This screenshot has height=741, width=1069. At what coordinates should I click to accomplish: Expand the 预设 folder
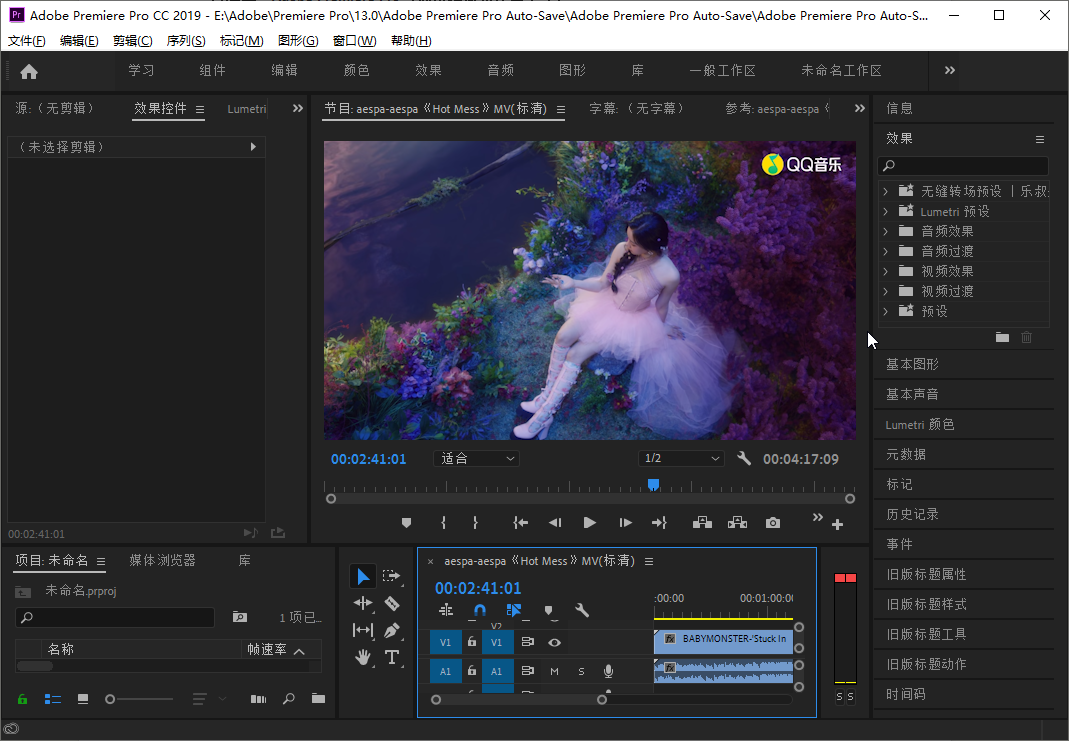point(886,311)
